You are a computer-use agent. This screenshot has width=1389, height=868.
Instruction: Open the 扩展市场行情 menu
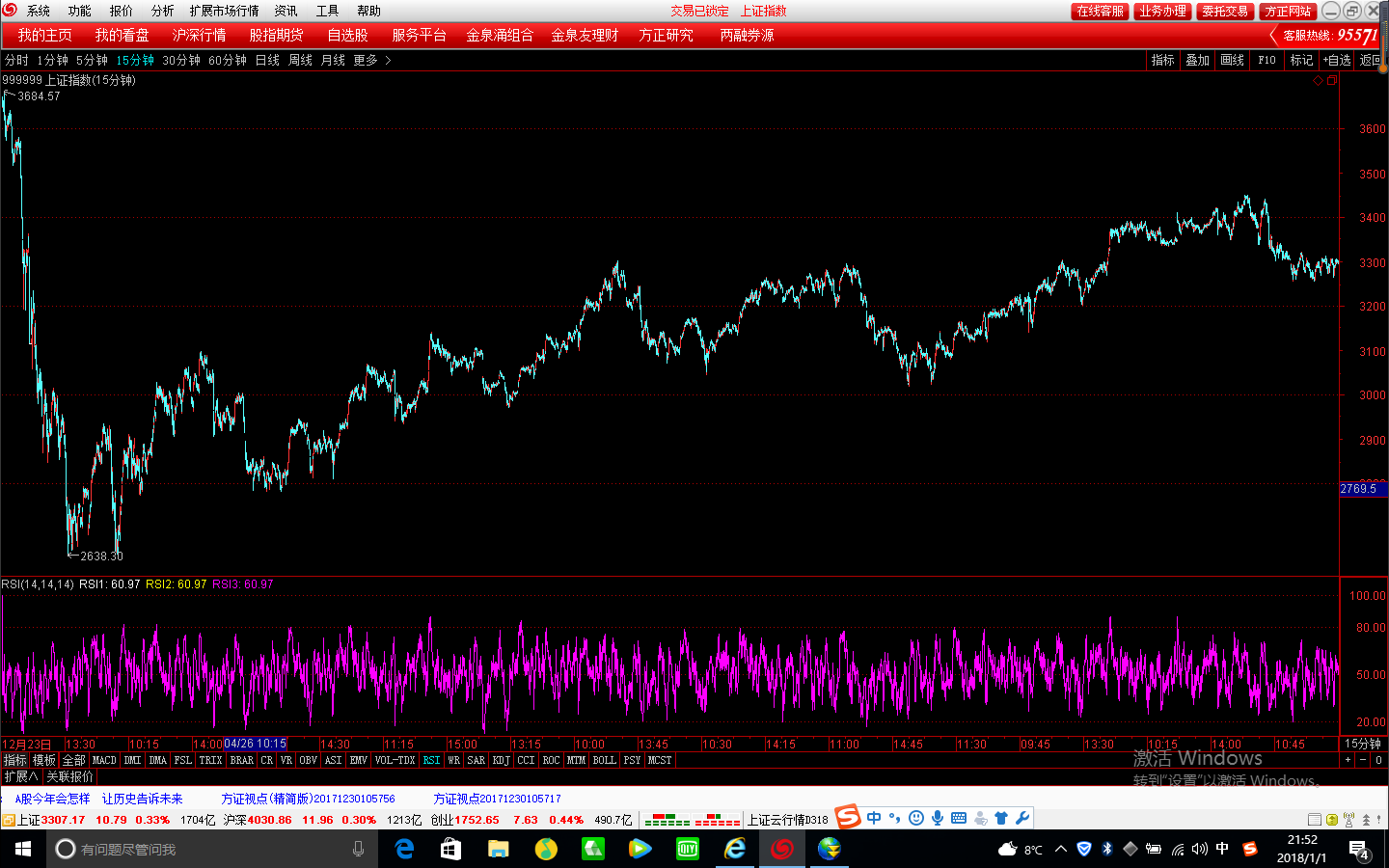click(225, 11)
